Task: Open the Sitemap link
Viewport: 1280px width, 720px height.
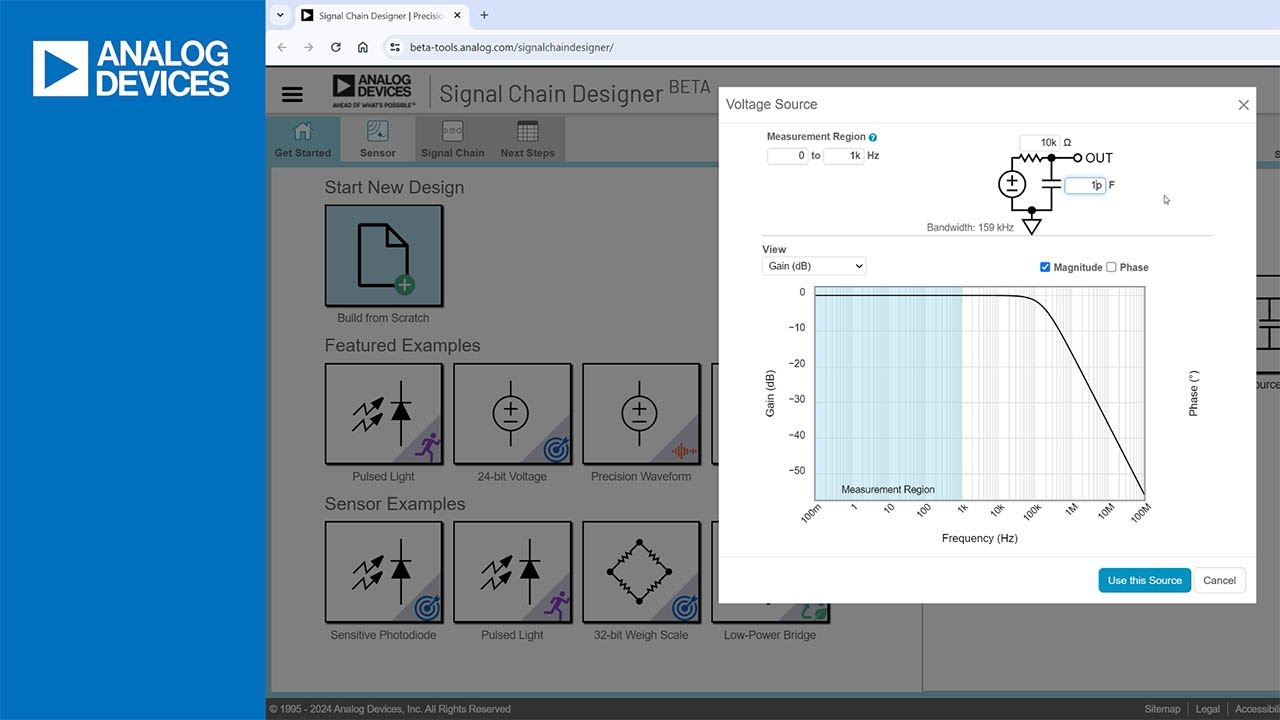Action: coord(1162,709)
